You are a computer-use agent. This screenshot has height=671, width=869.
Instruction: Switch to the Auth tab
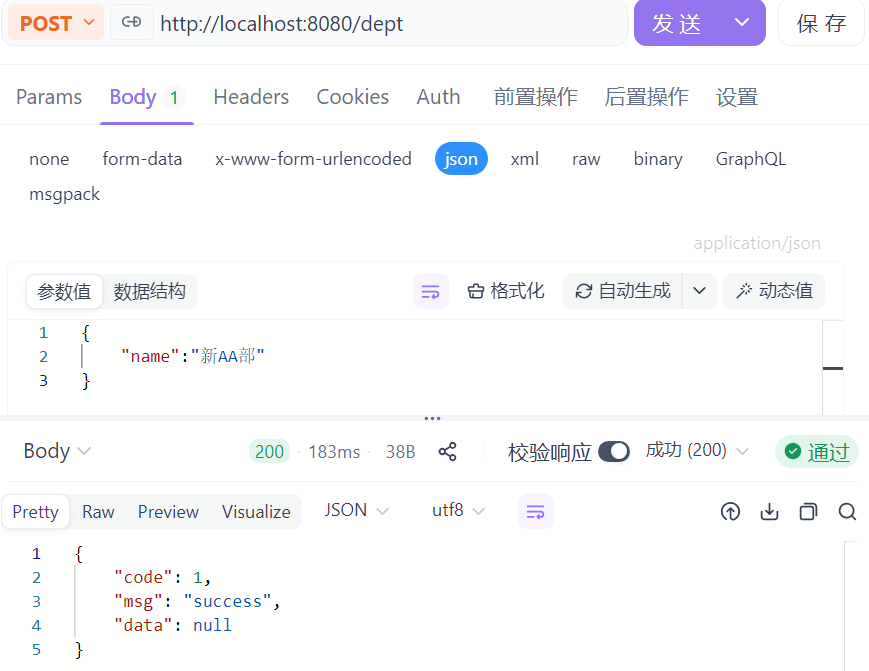438,97
